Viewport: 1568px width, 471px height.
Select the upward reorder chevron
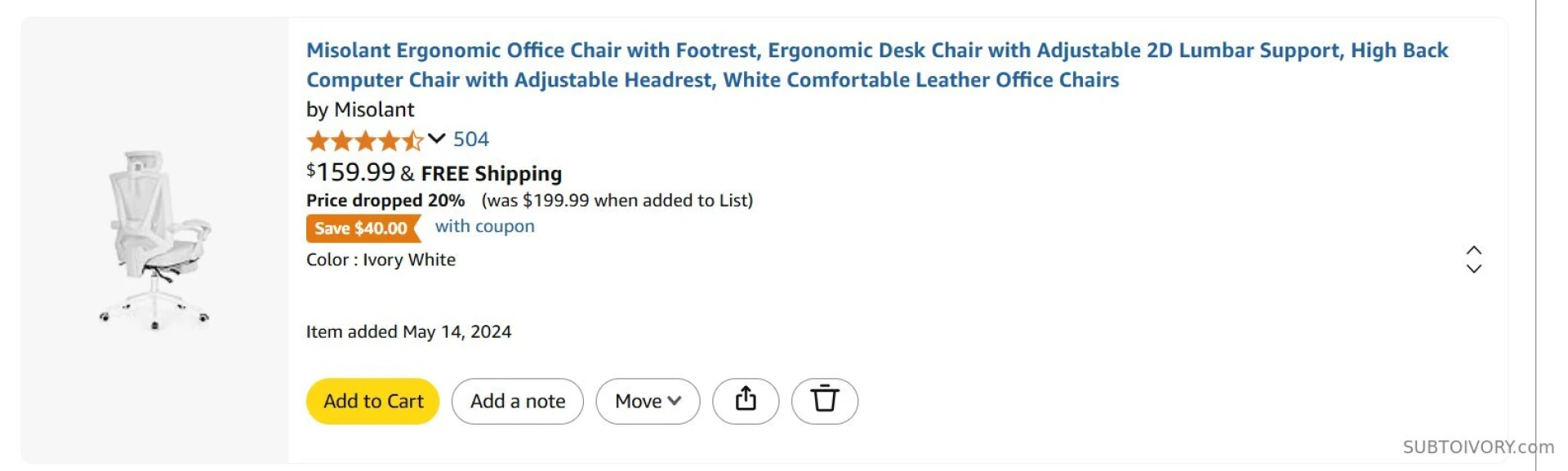pos(1474,251)
